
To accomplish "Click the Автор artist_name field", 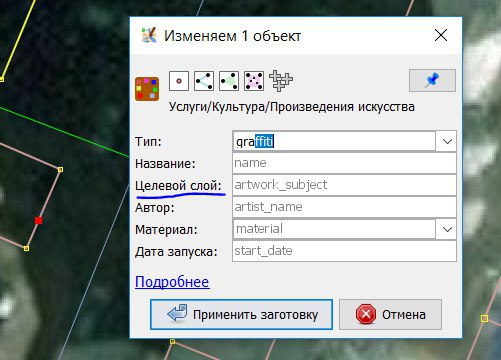I will [x=344, y=207].
